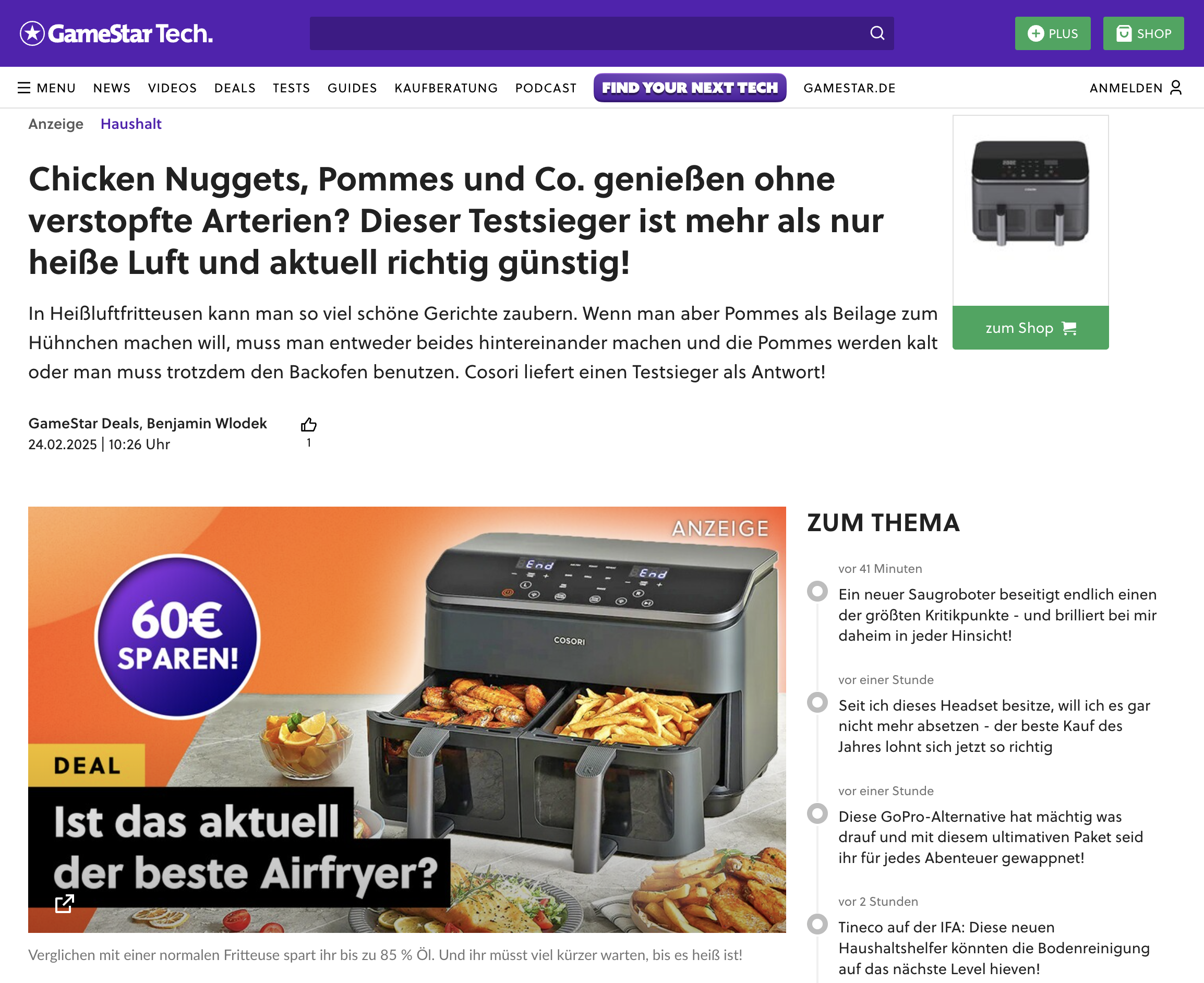This screenshot has height=983, width=1204.
Task: Click inside the search input field
Action: point(589,33)
